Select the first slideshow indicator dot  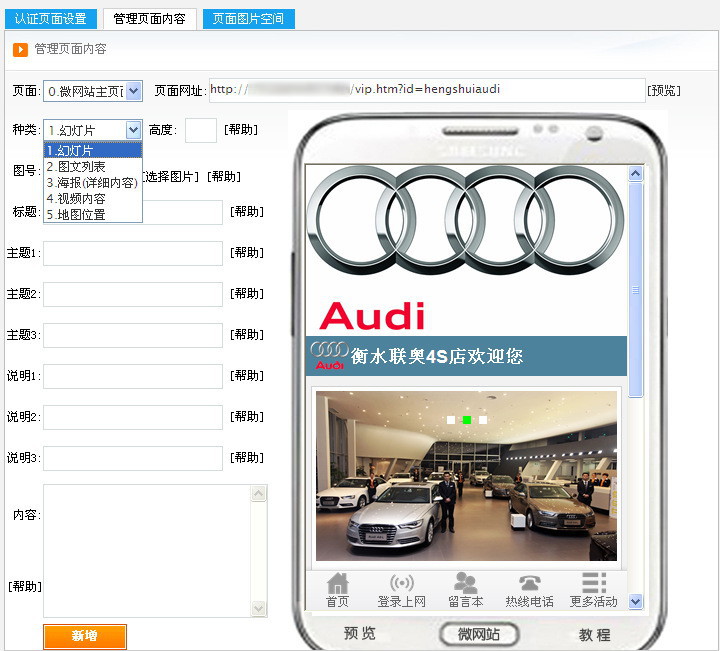click(451, 420)
